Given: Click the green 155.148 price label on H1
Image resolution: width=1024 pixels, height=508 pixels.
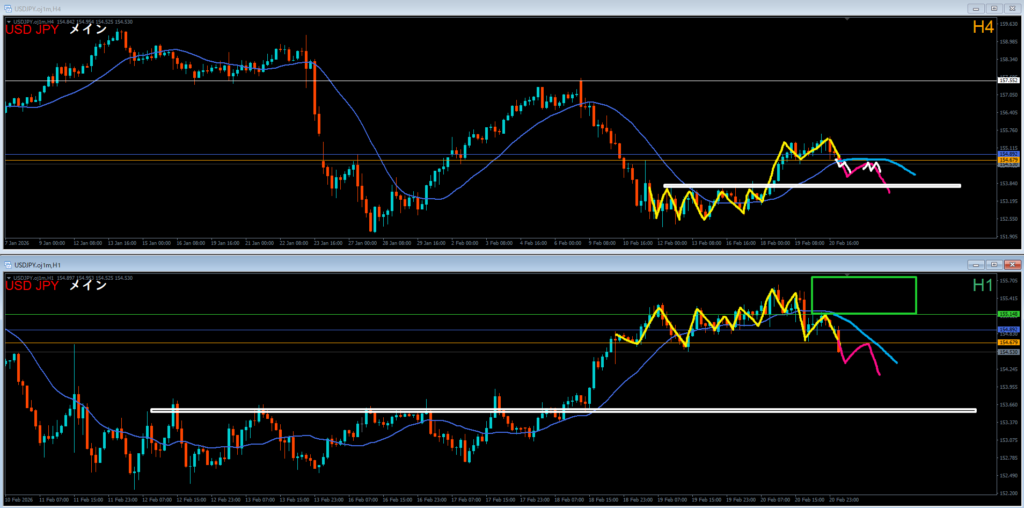Looking at the screenshot, I should tap(1008, 315).
